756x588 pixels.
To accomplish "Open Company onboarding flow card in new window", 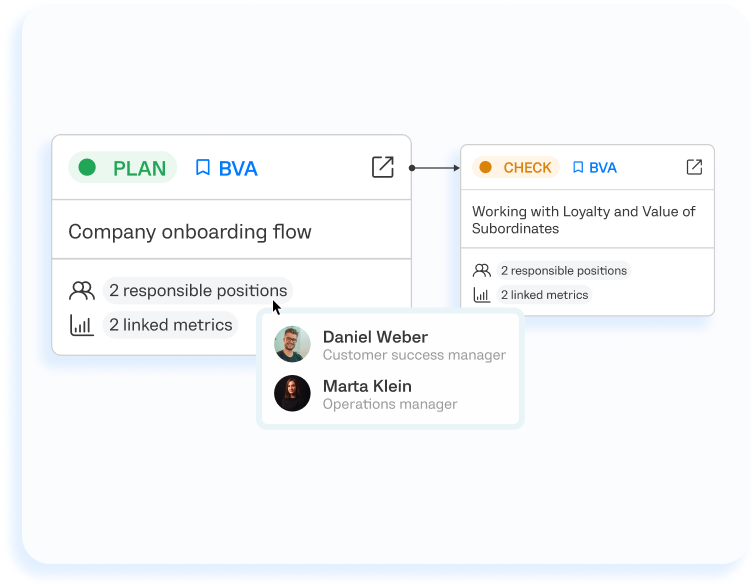I will pos(383,167).
